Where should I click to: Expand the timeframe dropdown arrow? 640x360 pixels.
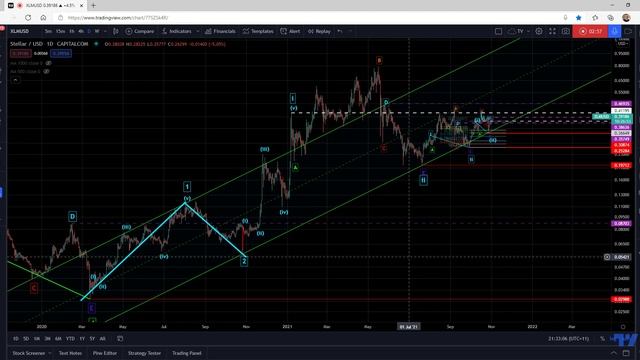[x=105, y=31]
